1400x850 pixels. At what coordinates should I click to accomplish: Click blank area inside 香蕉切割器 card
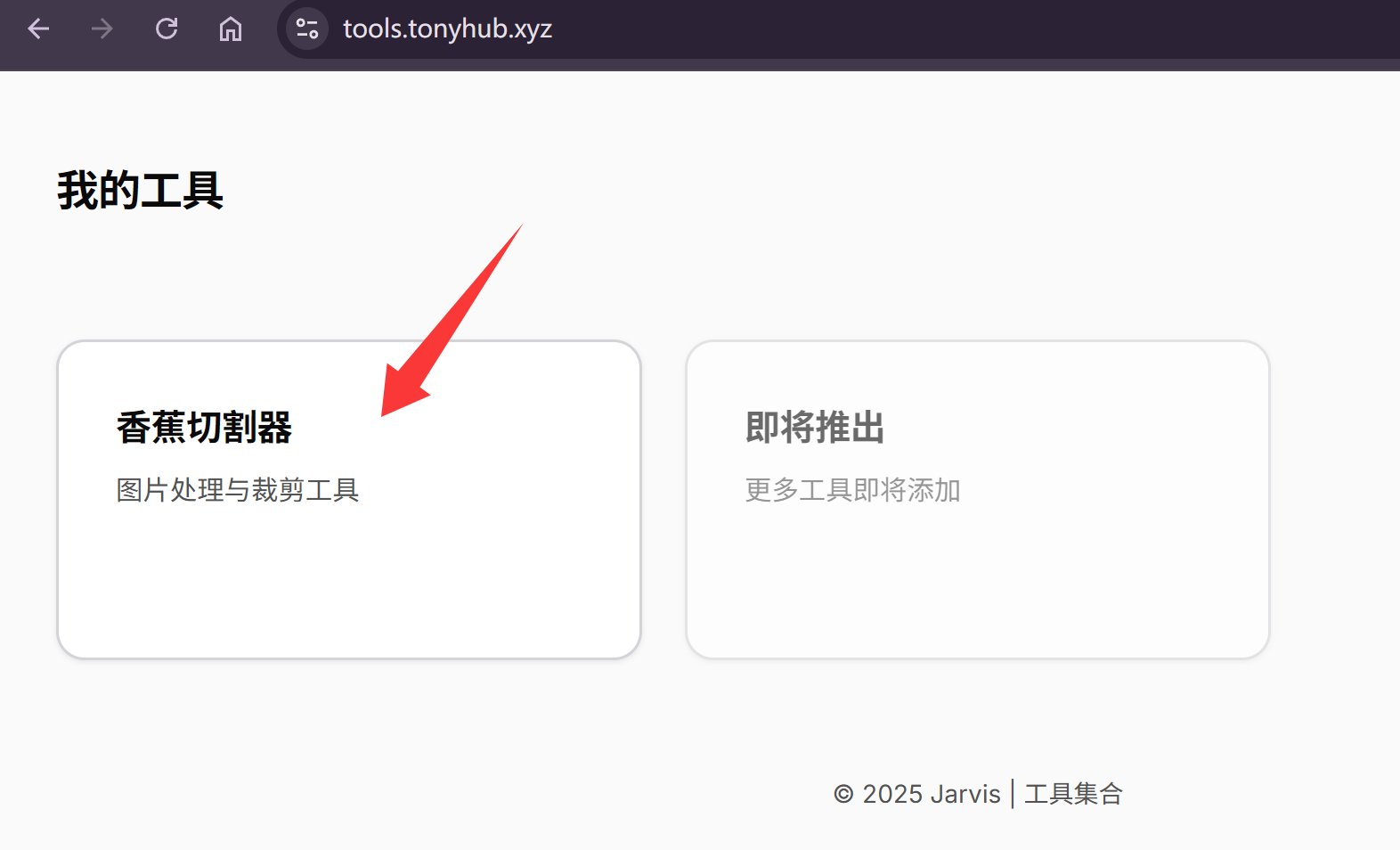pyautogui.click(x=349, y=588)
